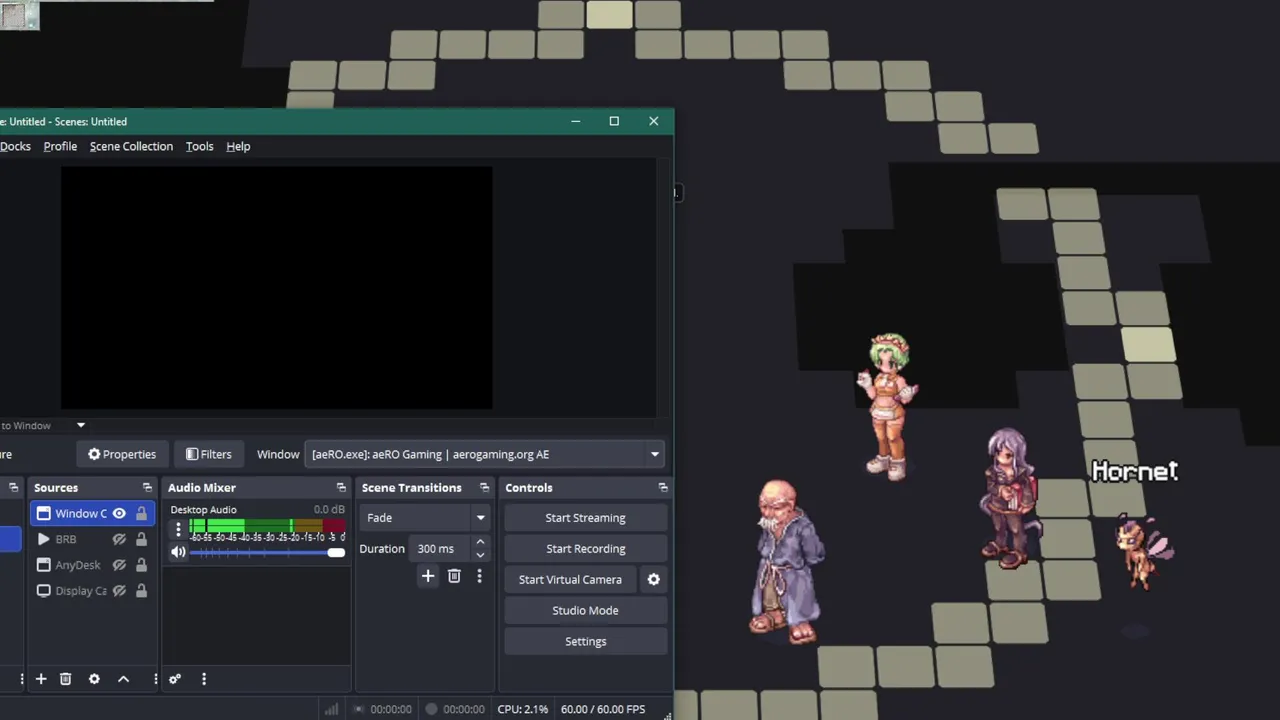Enable Studio Mode
This screenshot has width=1280, height=720.
(586, 611)
